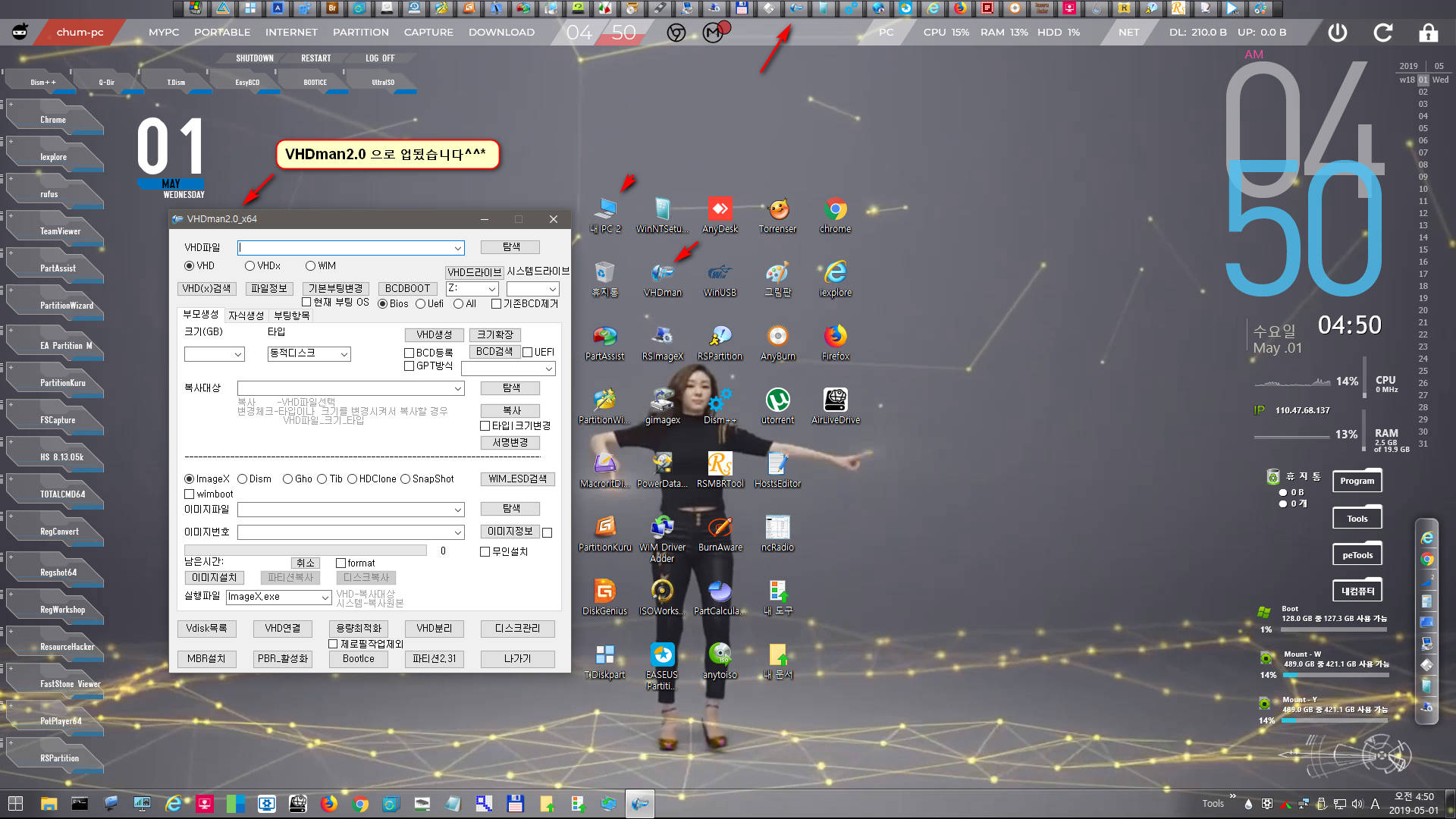Open the CAPTURE menu in top bar
Image resolution: width=1456 pixels, height=819 pixels.
pos(428,32)
